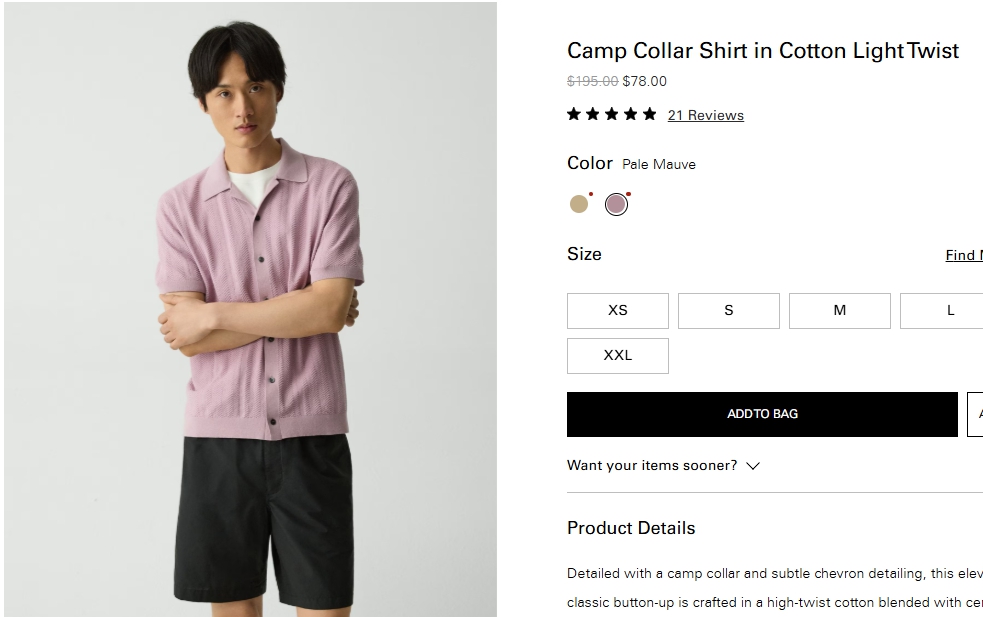Screen dimensions: 983x617
Task: Click the first rating star
Action: pyautogui.click(x=574, y=114)
